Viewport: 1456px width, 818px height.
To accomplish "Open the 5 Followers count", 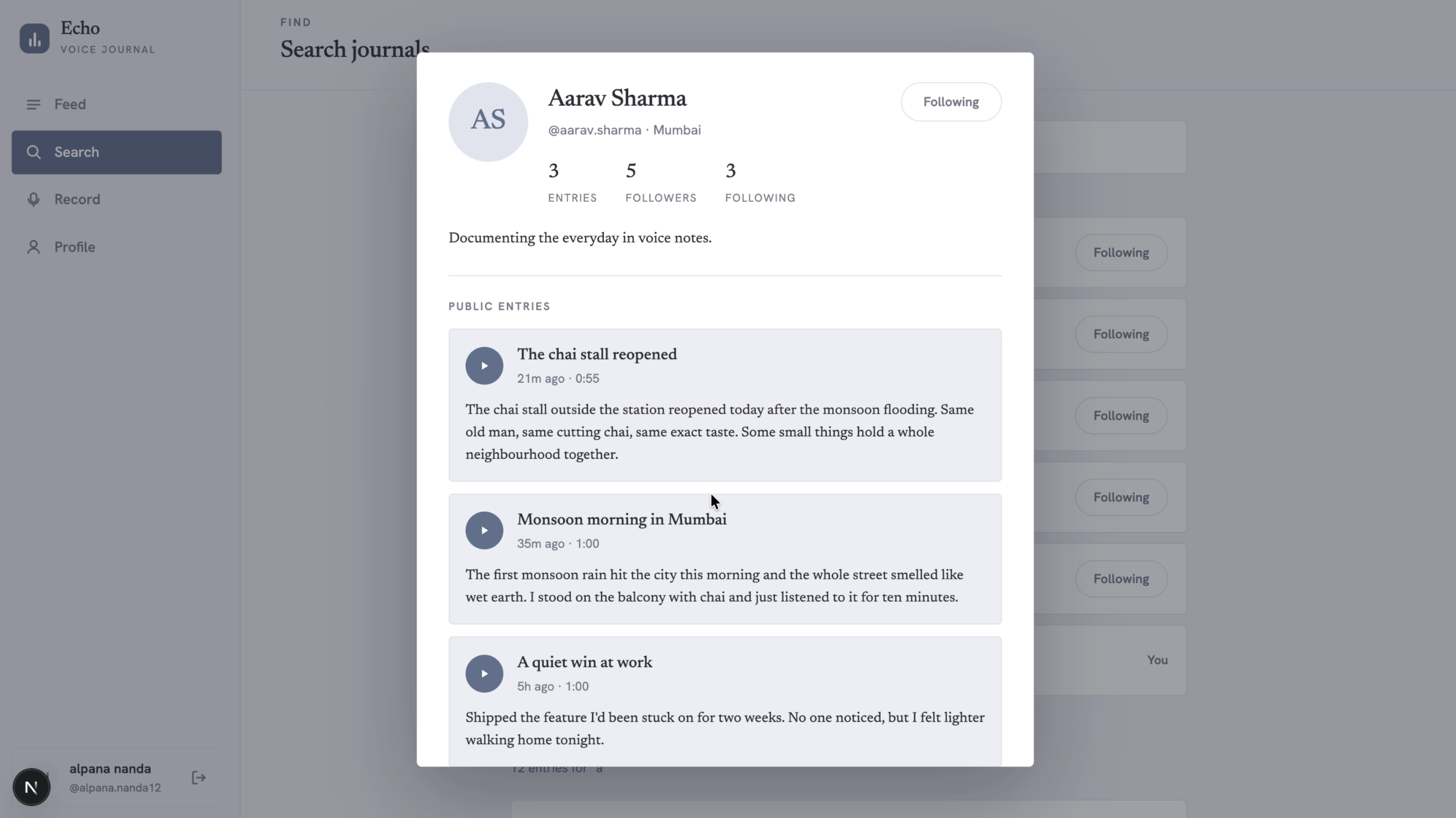I will [661, 183].
